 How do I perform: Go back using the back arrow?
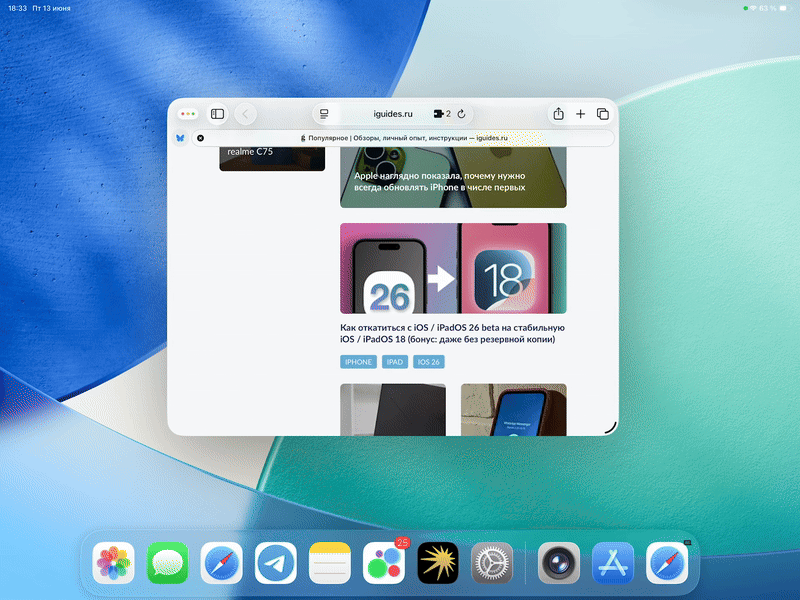coord(246,113)
